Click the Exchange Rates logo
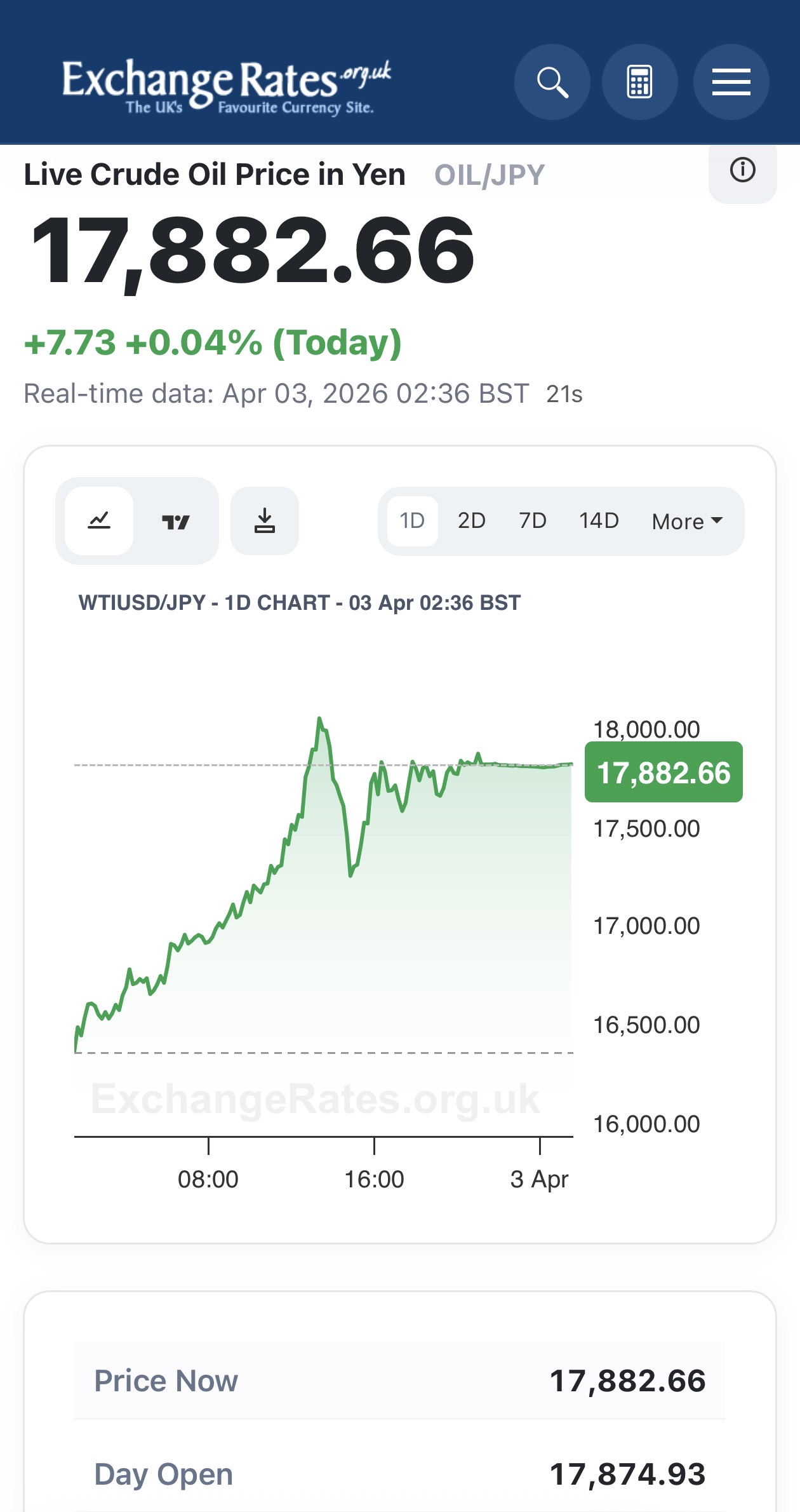Viewport: 800px width, 1512px height. pos(226,86)
